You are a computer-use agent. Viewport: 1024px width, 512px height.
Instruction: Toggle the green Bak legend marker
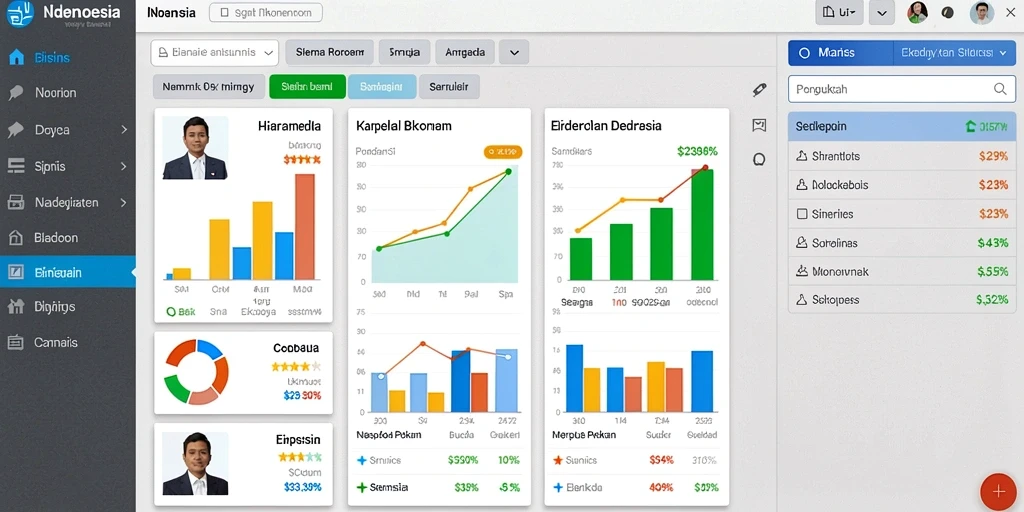[x=171, y=312]
